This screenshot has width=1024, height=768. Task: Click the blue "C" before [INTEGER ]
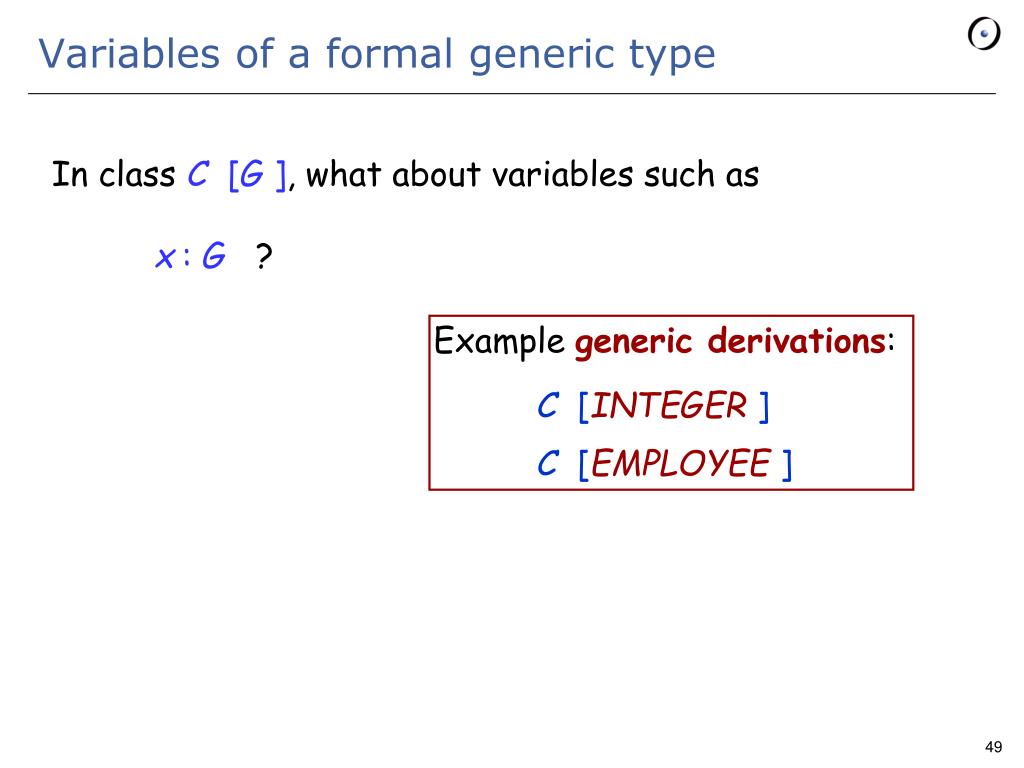[x=548, y=406]
